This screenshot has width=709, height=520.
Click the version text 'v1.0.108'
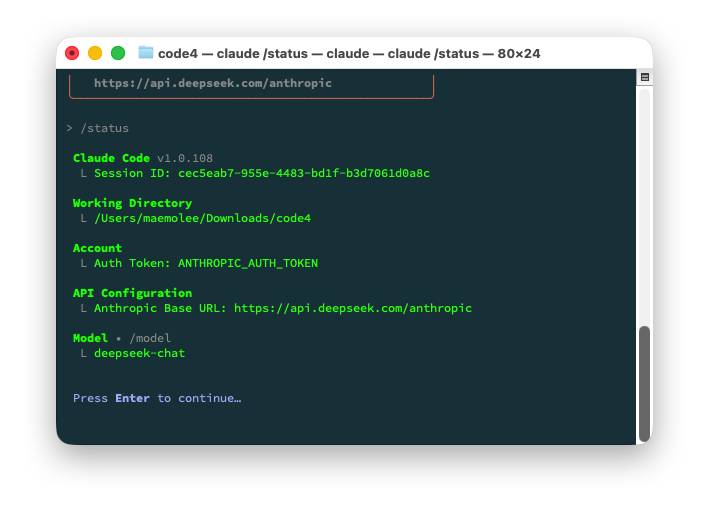pos(185,158)
